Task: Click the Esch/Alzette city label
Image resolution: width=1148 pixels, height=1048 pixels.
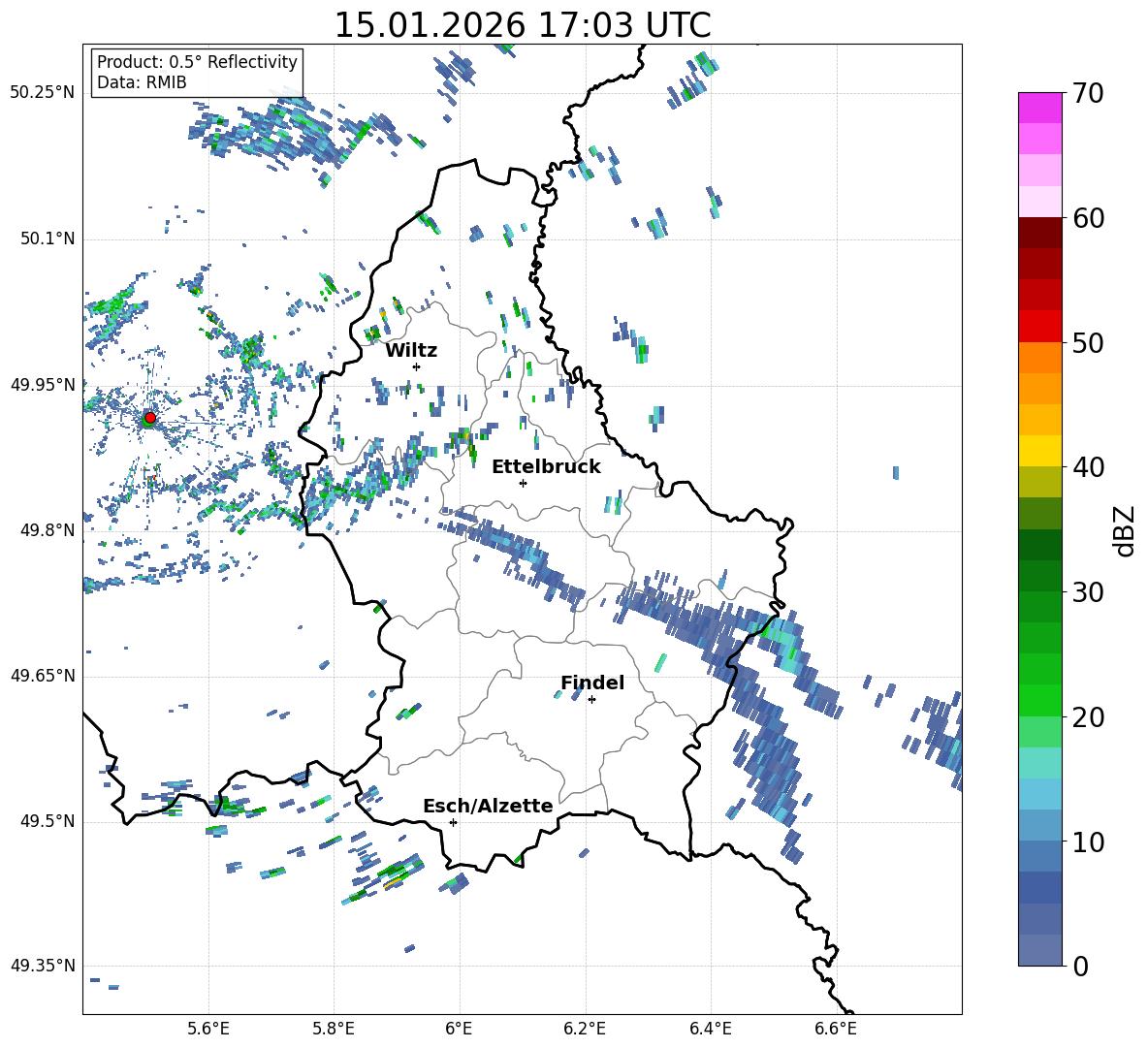Action: coord(488,806)
